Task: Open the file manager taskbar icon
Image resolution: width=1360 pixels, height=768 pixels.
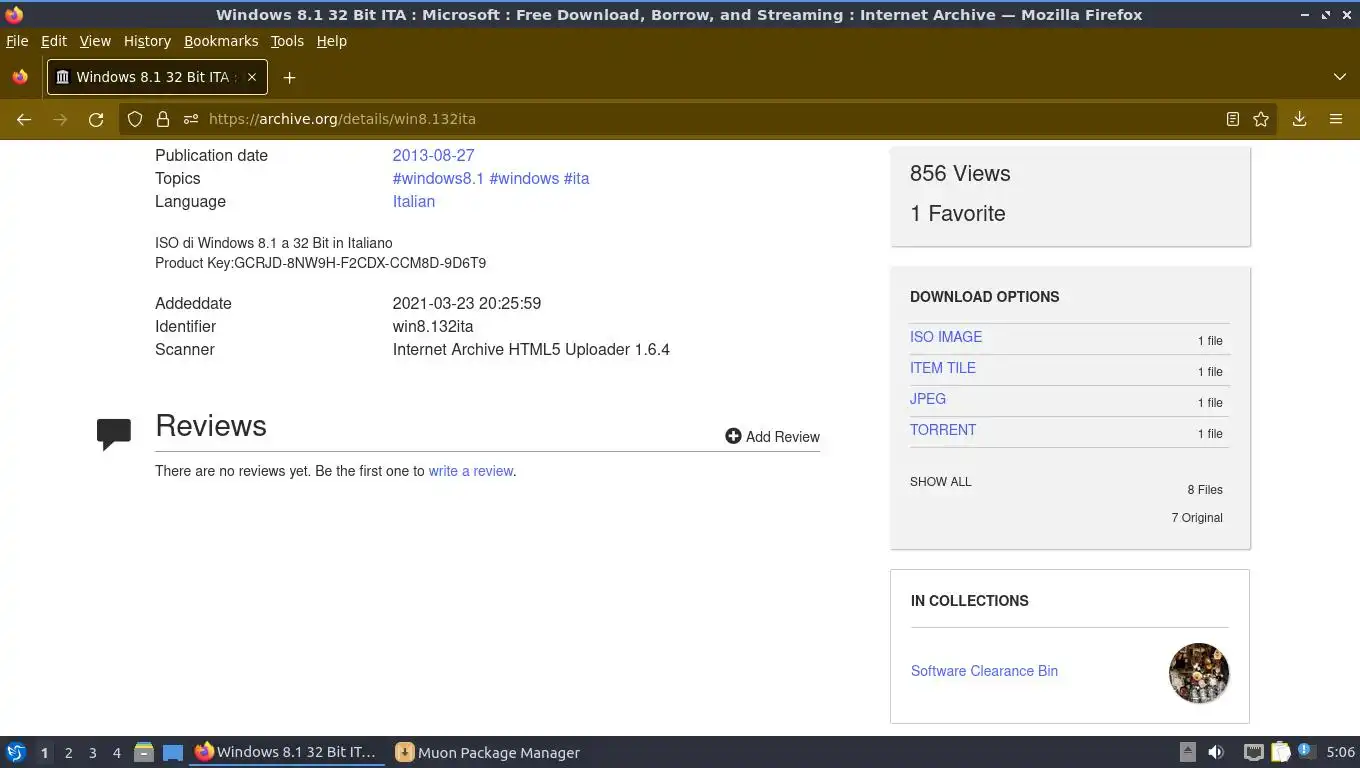Action: 144,752
